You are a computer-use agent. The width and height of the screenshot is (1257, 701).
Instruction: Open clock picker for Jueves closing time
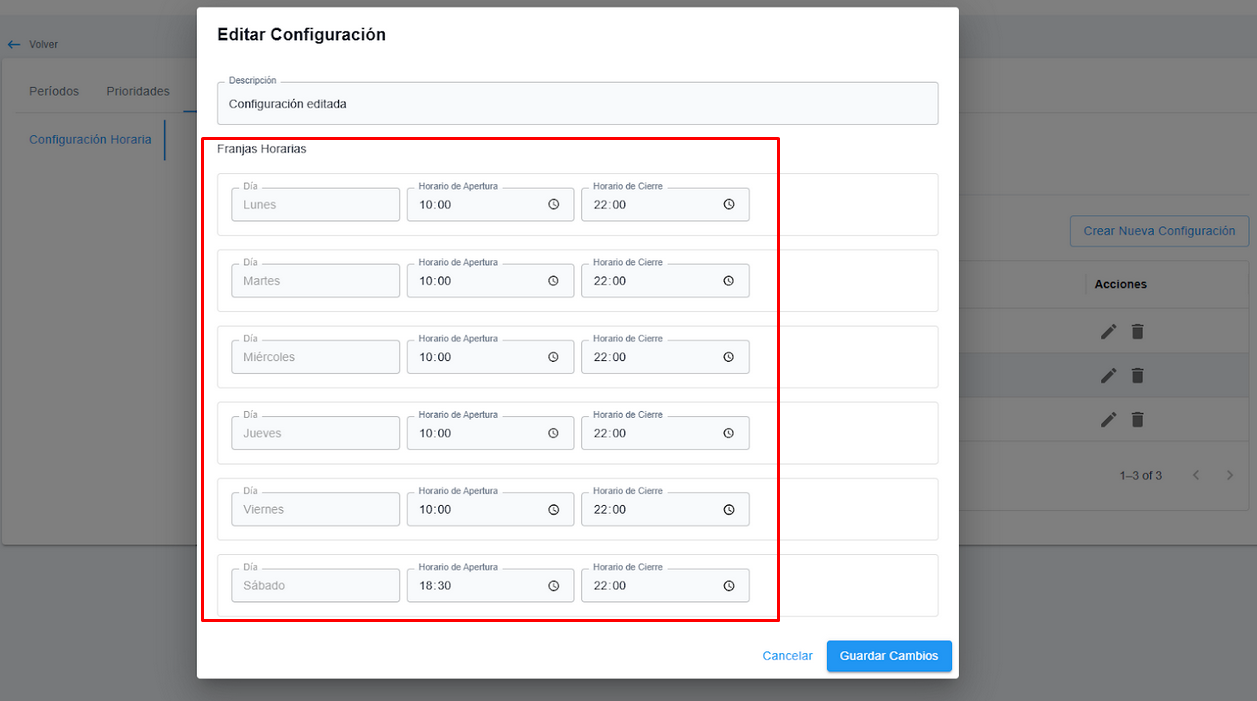click(728, 433)
